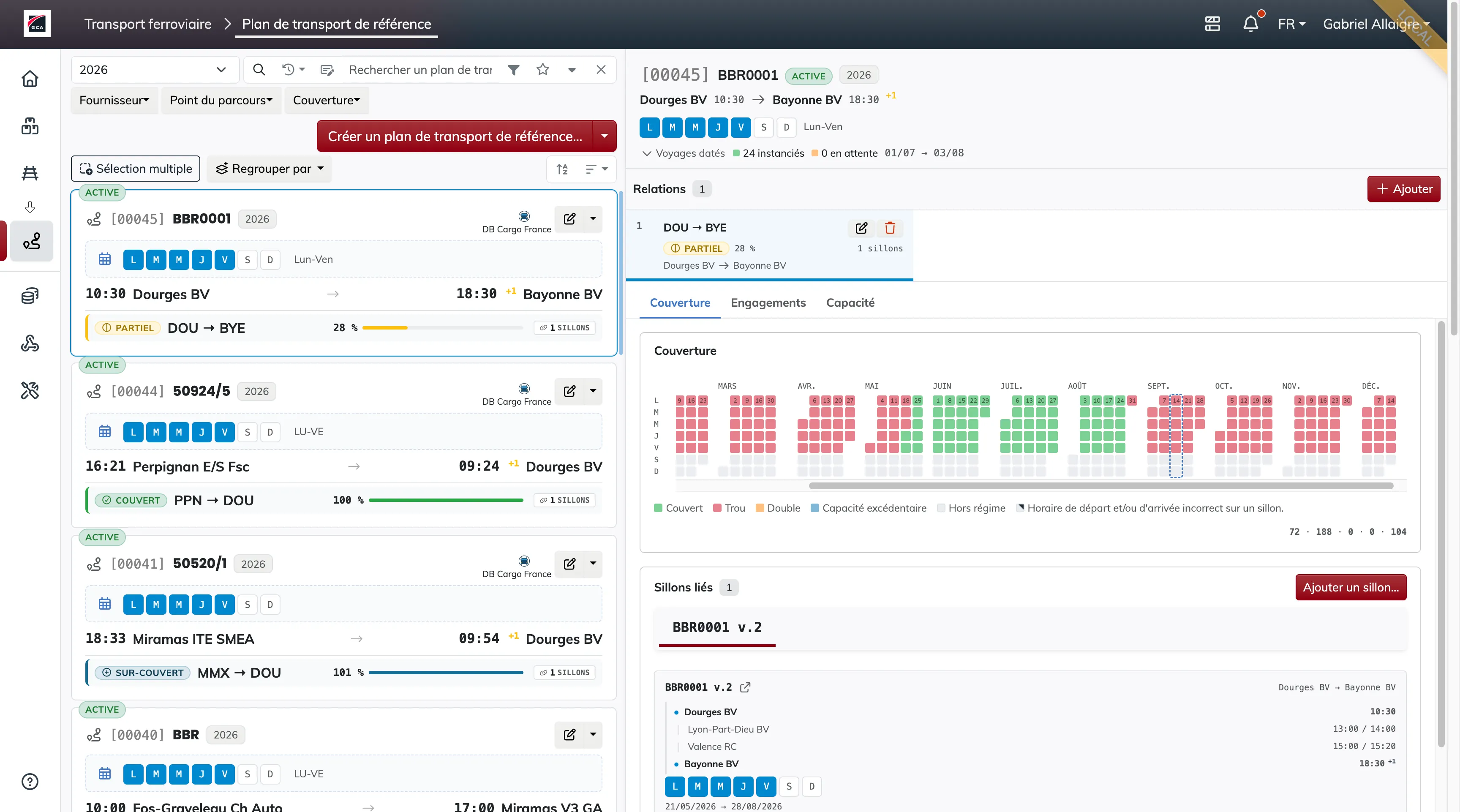Click the wagons icon in sidebar
Image resolution: width=1460 pixels, height=812 pixels.
[x=30, y=126]
